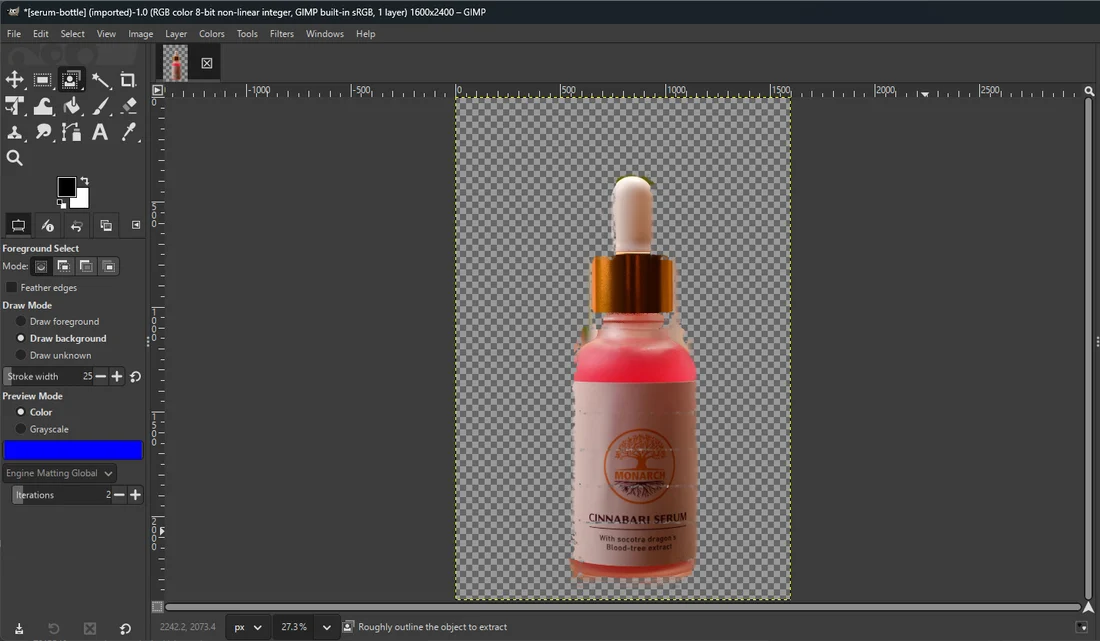Select the Color Picker eyedropper tool

click(x=128, y=132)
